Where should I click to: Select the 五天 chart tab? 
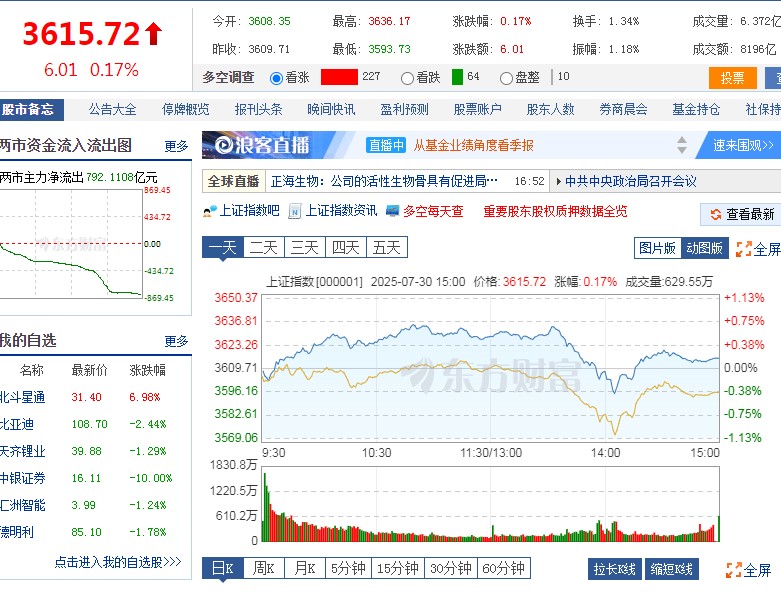click(387, 247)
